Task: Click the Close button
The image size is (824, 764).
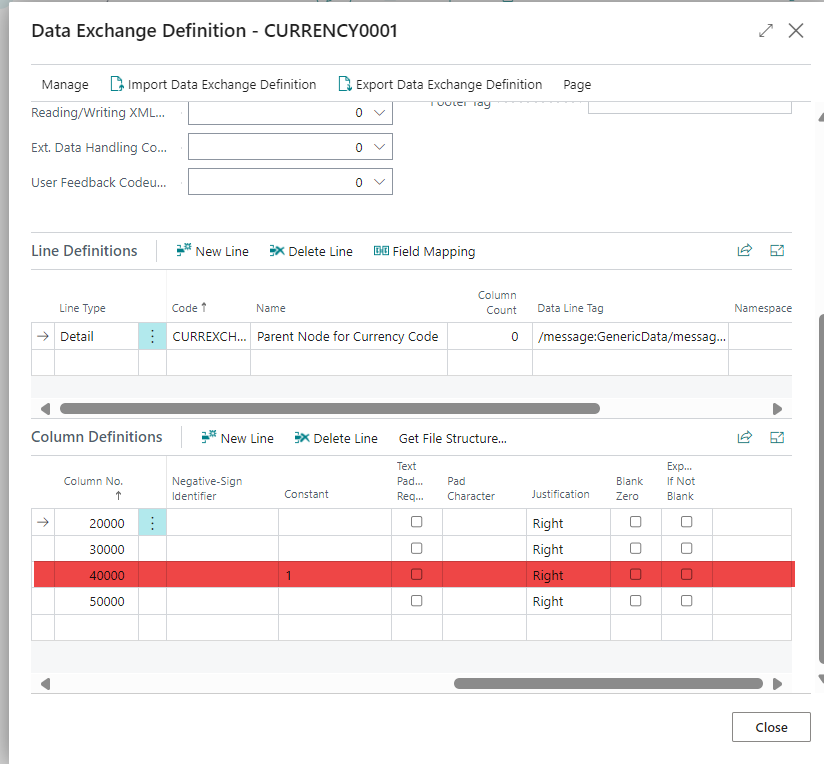Action: (771, 727)
